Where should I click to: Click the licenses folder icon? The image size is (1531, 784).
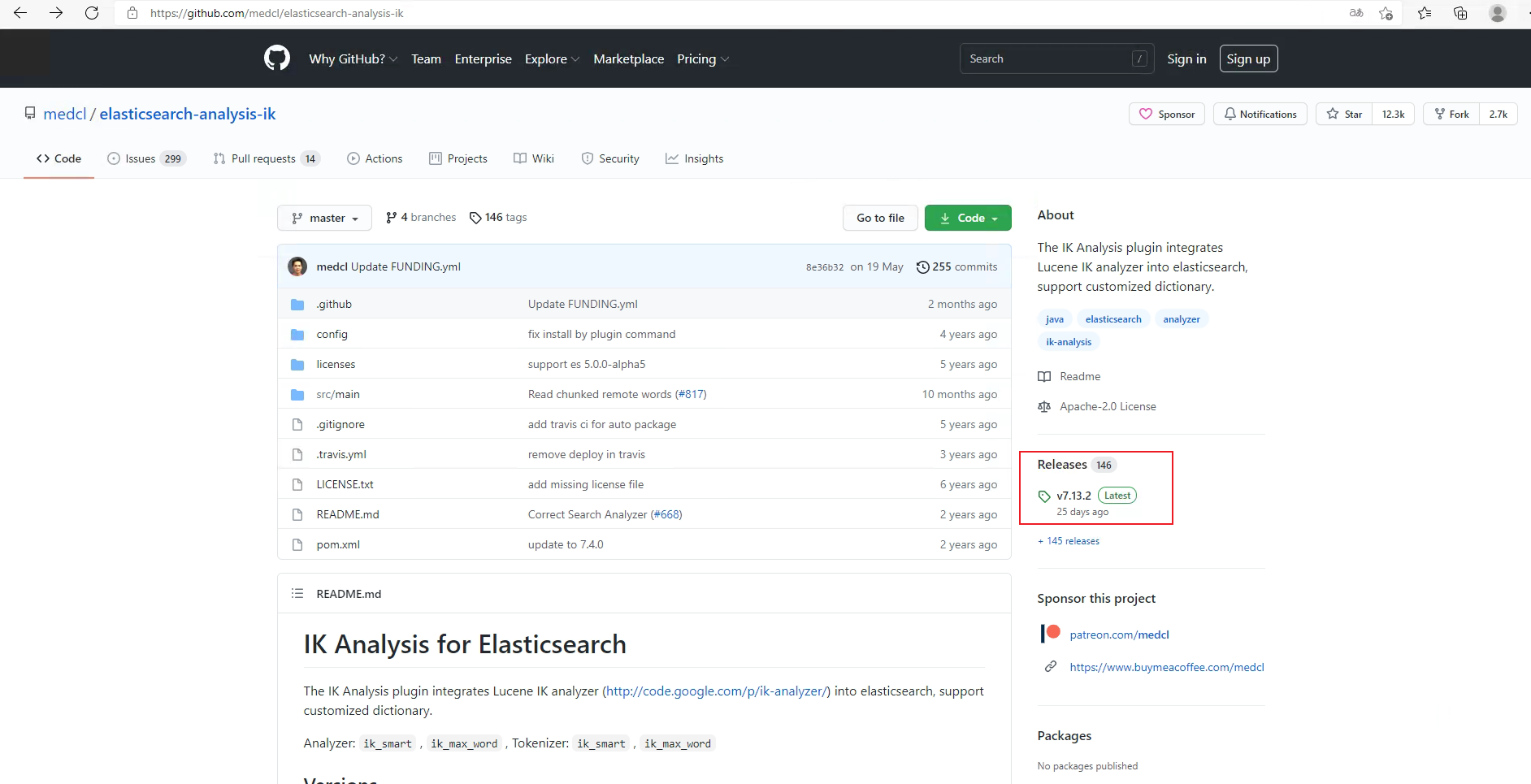point(297,365)
